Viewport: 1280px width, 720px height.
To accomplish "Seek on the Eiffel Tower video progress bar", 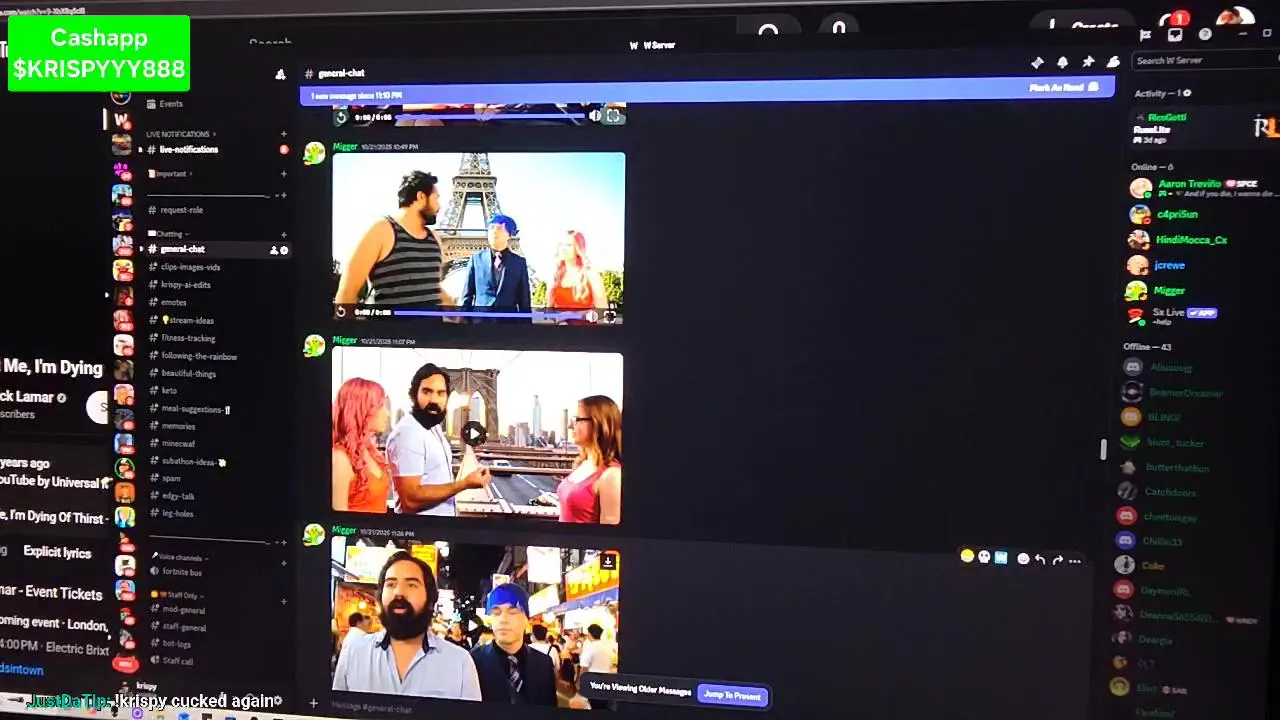I will [488, 314].
